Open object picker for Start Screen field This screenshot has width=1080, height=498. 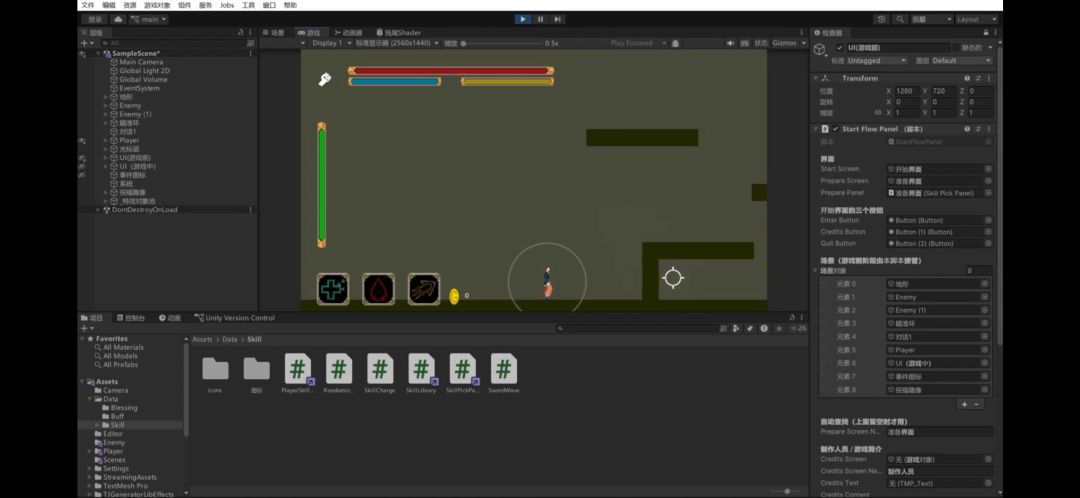coord(988,169)
